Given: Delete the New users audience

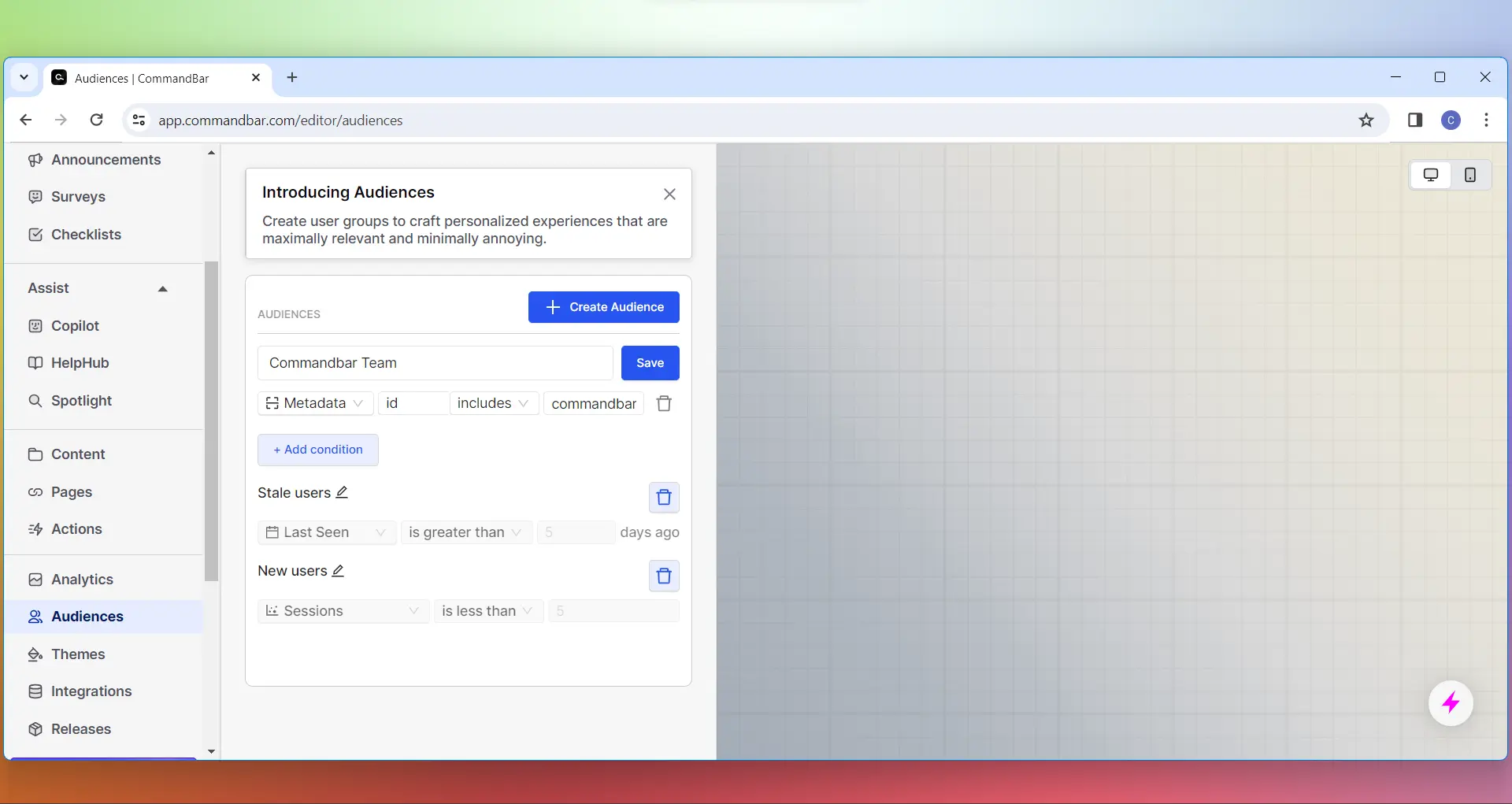Looking at the screenshot, I should (x=663, y=576).
